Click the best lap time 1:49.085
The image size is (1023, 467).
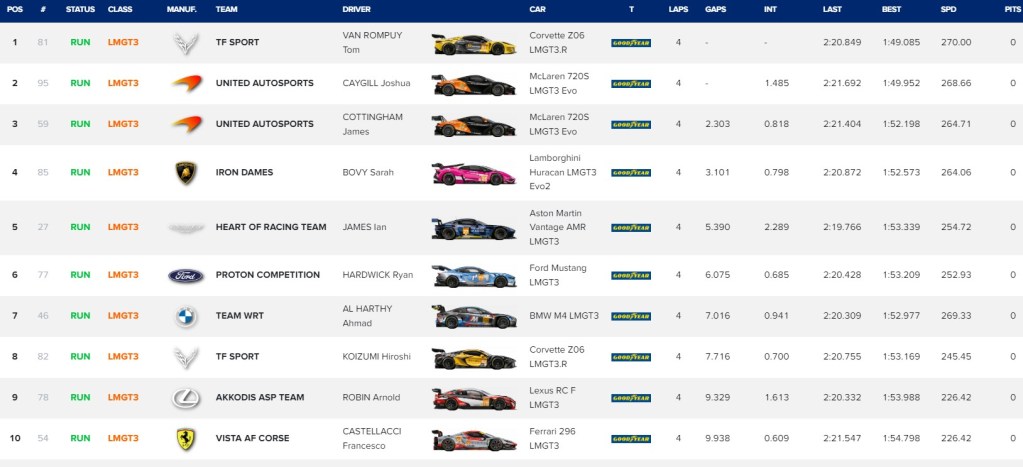tap(900, 43)
